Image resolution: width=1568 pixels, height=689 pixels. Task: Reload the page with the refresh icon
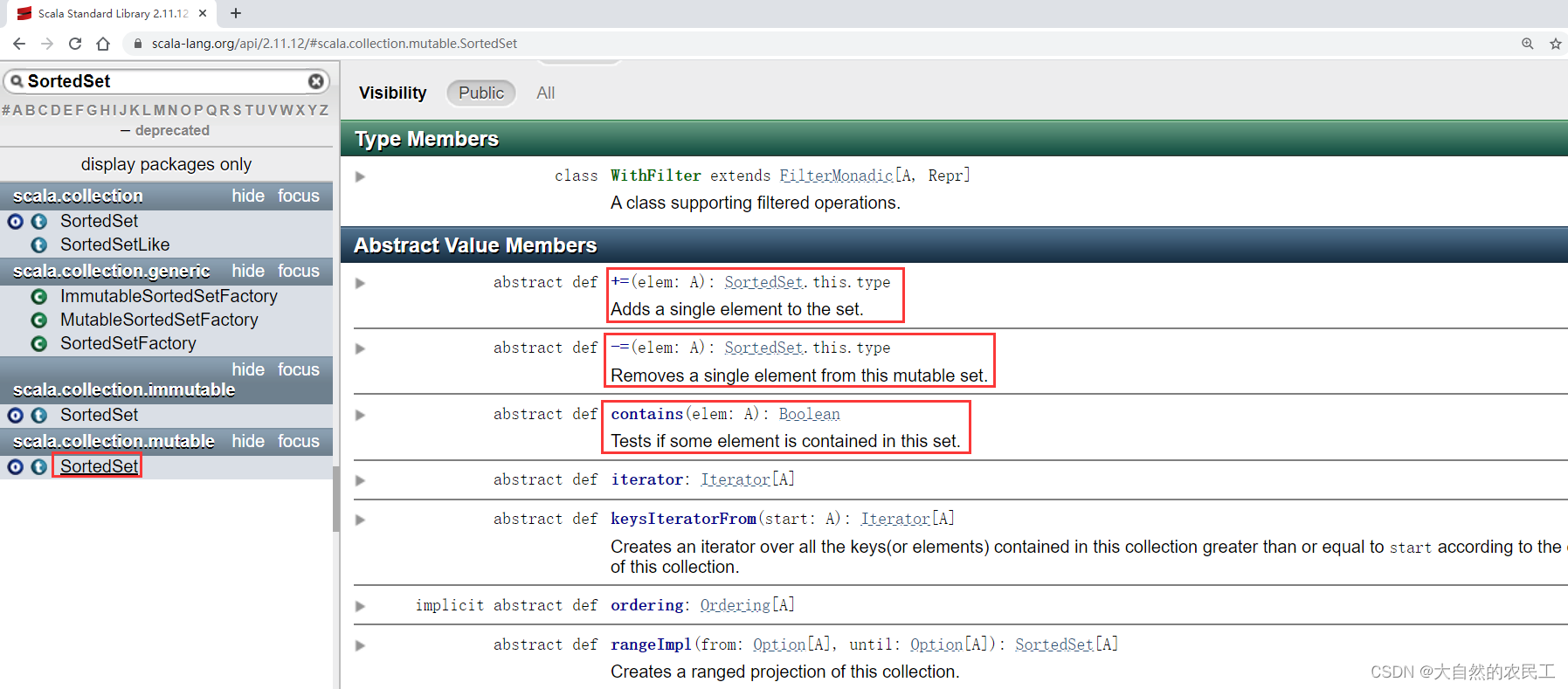tap(75, 44)
